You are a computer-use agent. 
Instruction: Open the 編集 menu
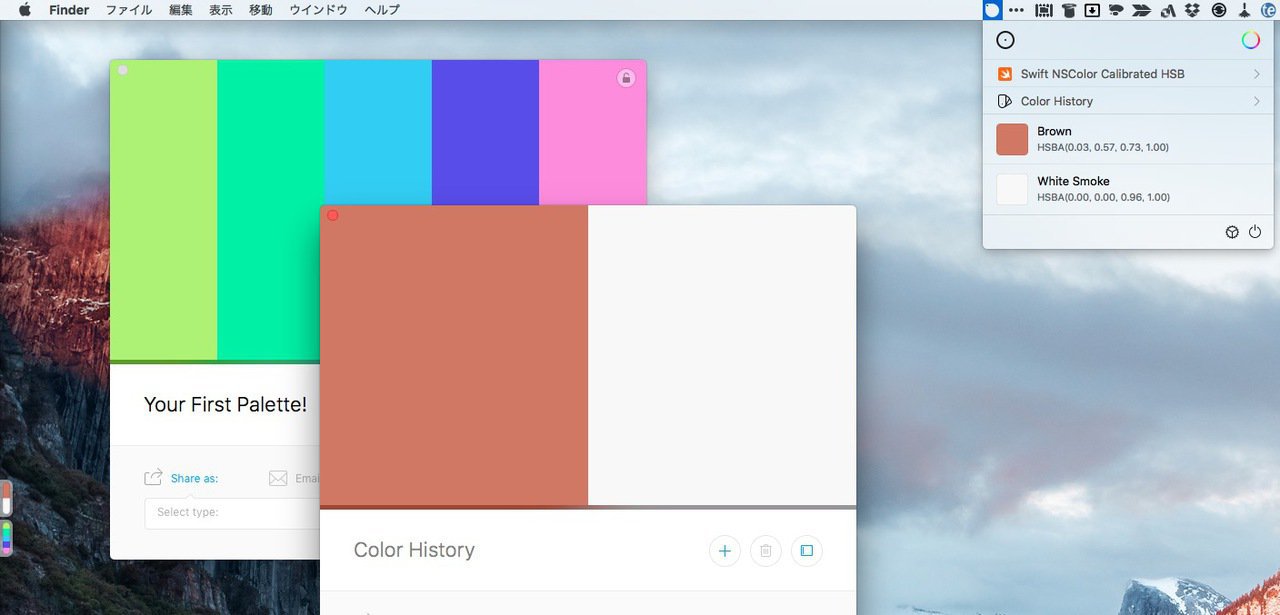(181, 10)
